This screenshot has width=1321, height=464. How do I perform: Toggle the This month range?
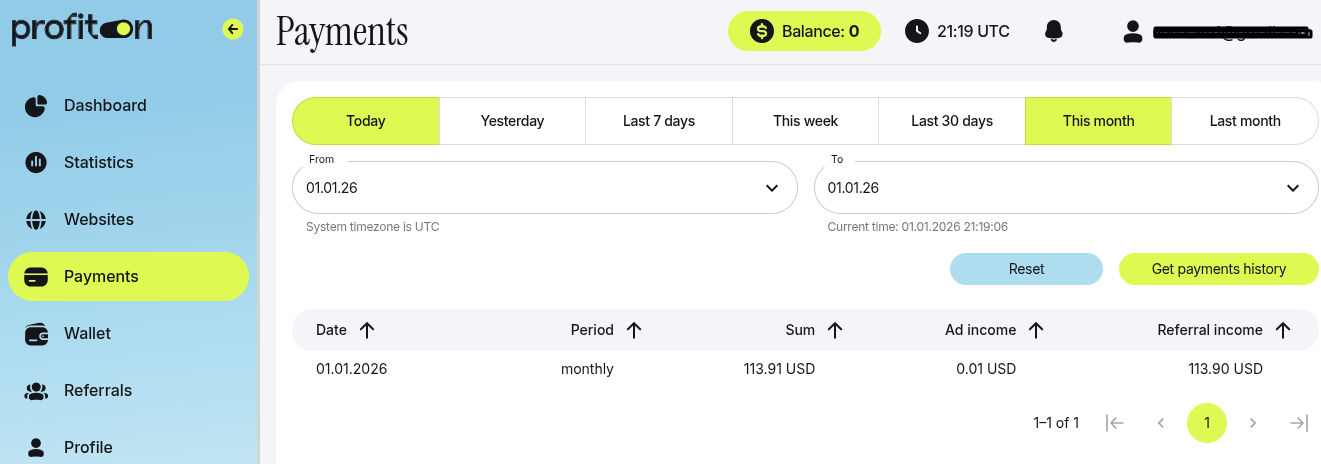point(1098,121)
